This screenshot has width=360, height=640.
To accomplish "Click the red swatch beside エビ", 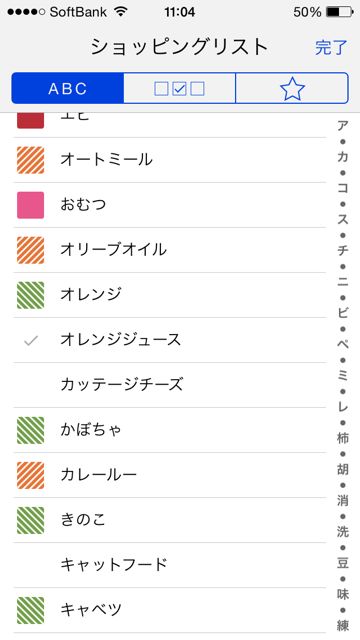I will (31, 120).
